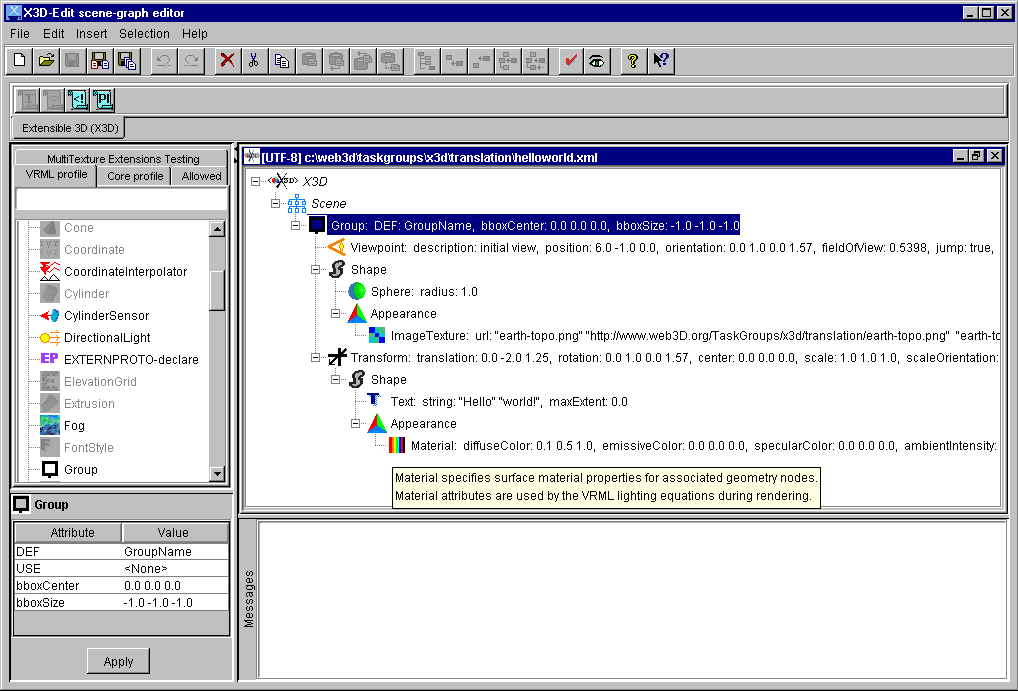
Task: Collapse the first Shape node expander
Action: pos(316,270)
